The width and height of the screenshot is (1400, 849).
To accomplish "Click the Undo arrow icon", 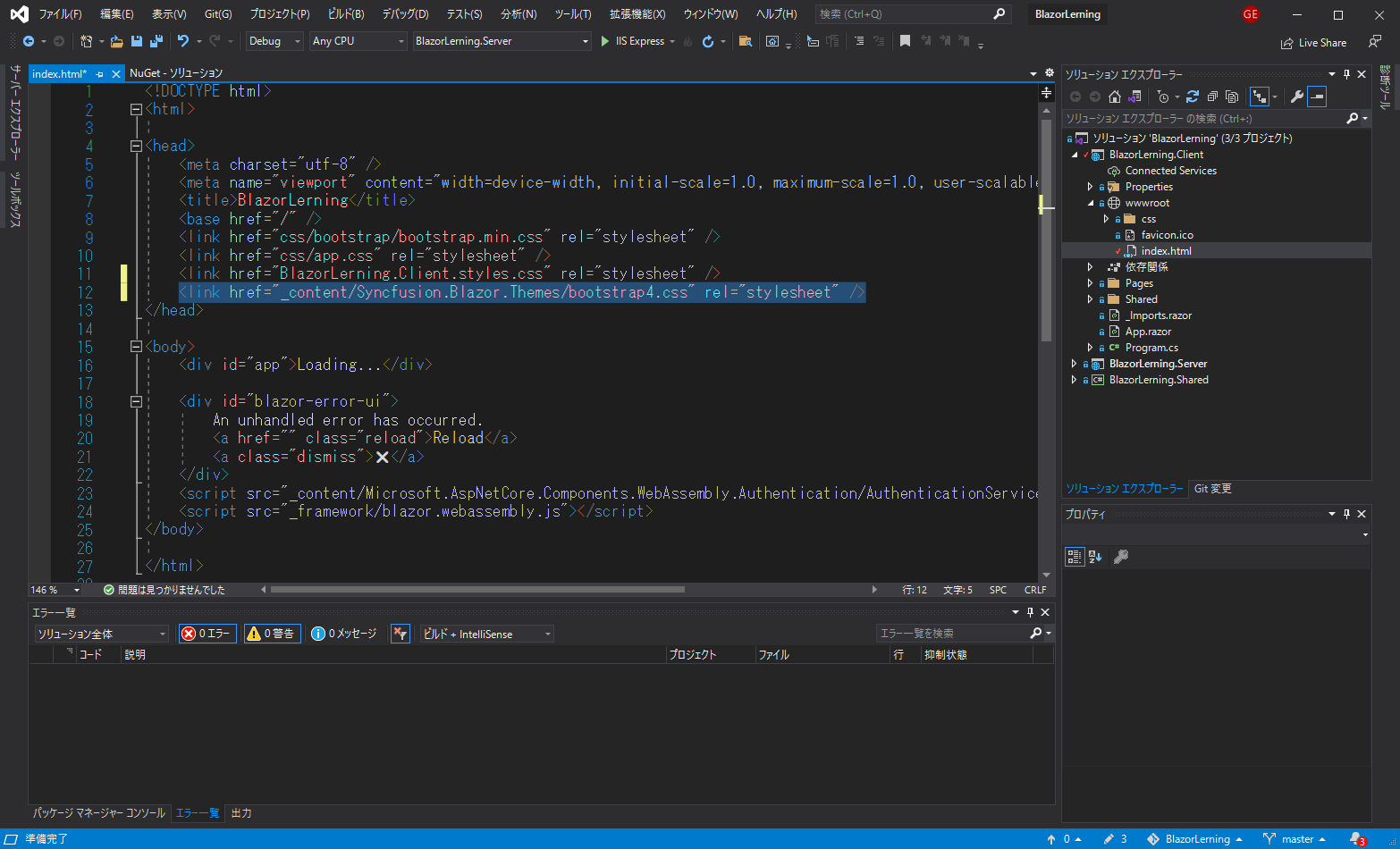I will tap(183, 41).
